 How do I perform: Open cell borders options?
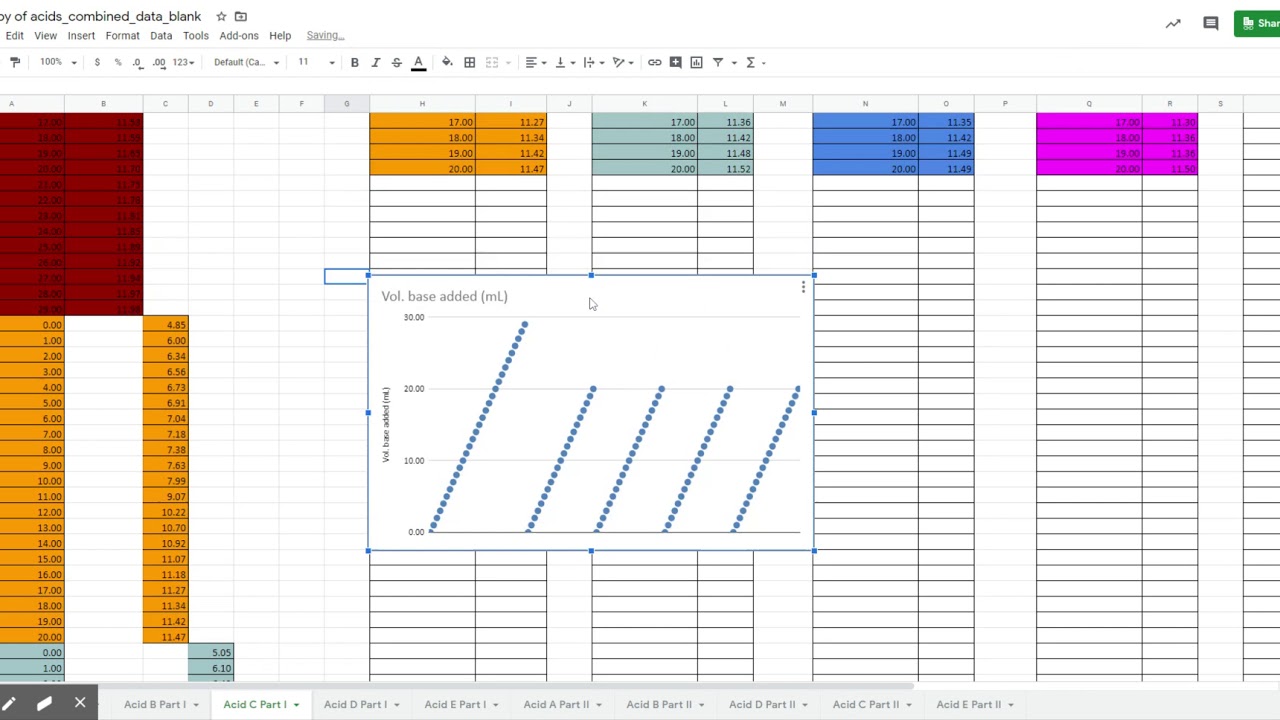click(x=469, y=62)
